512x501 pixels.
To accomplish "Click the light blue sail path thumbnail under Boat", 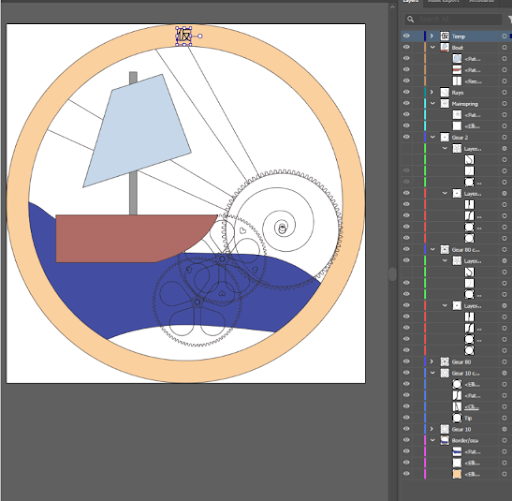I will pos(457,59).
